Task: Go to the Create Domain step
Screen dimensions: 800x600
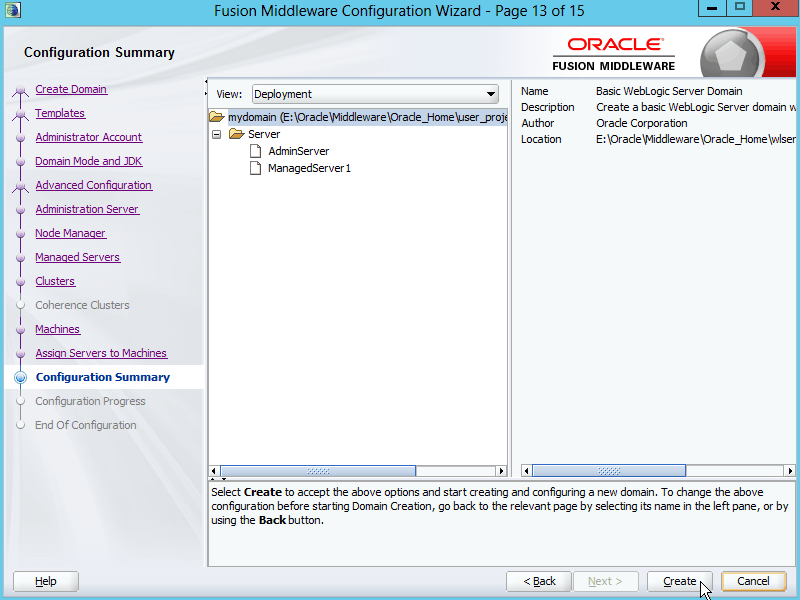Action: pos(71,89)
